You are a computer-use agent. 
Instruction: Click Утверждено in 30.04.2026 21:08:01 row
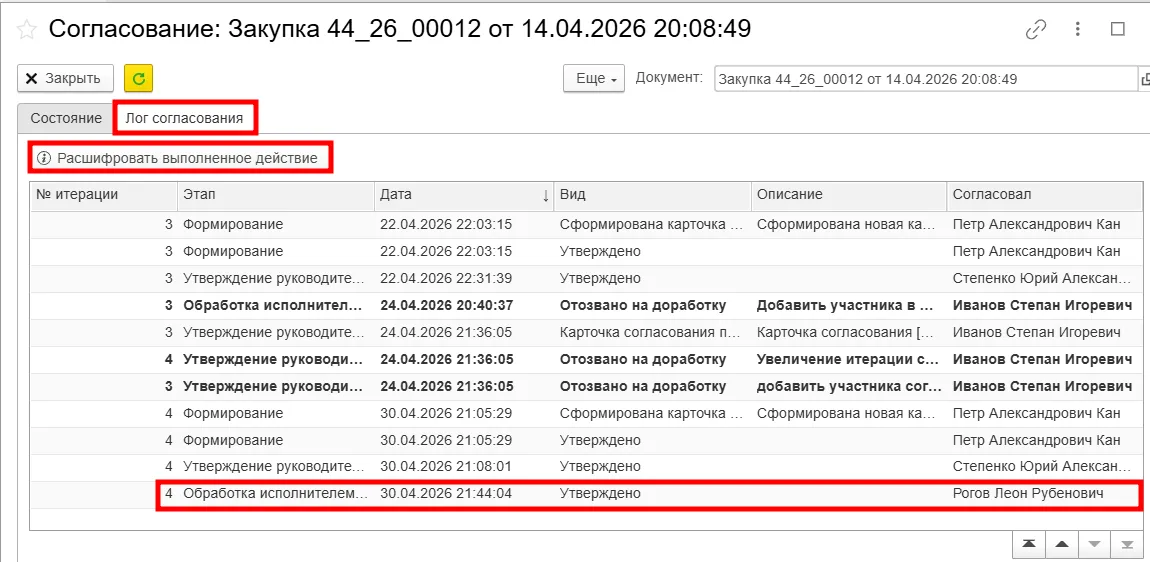point(653,467)
